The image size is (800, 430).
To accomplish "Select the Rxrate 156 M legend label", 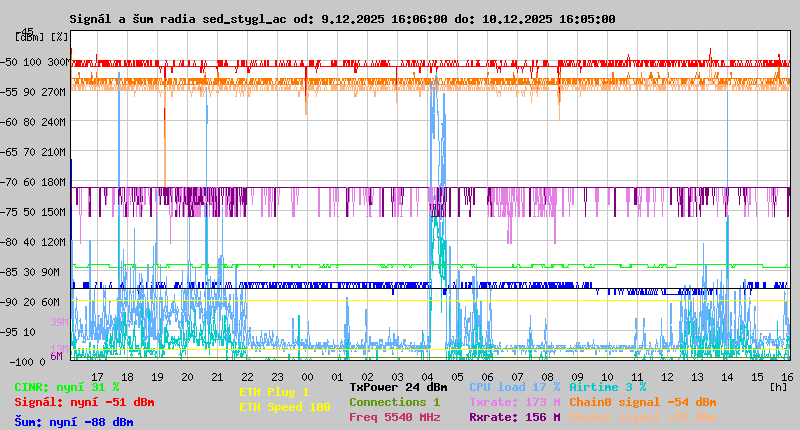I will click(x=514, y=417).
